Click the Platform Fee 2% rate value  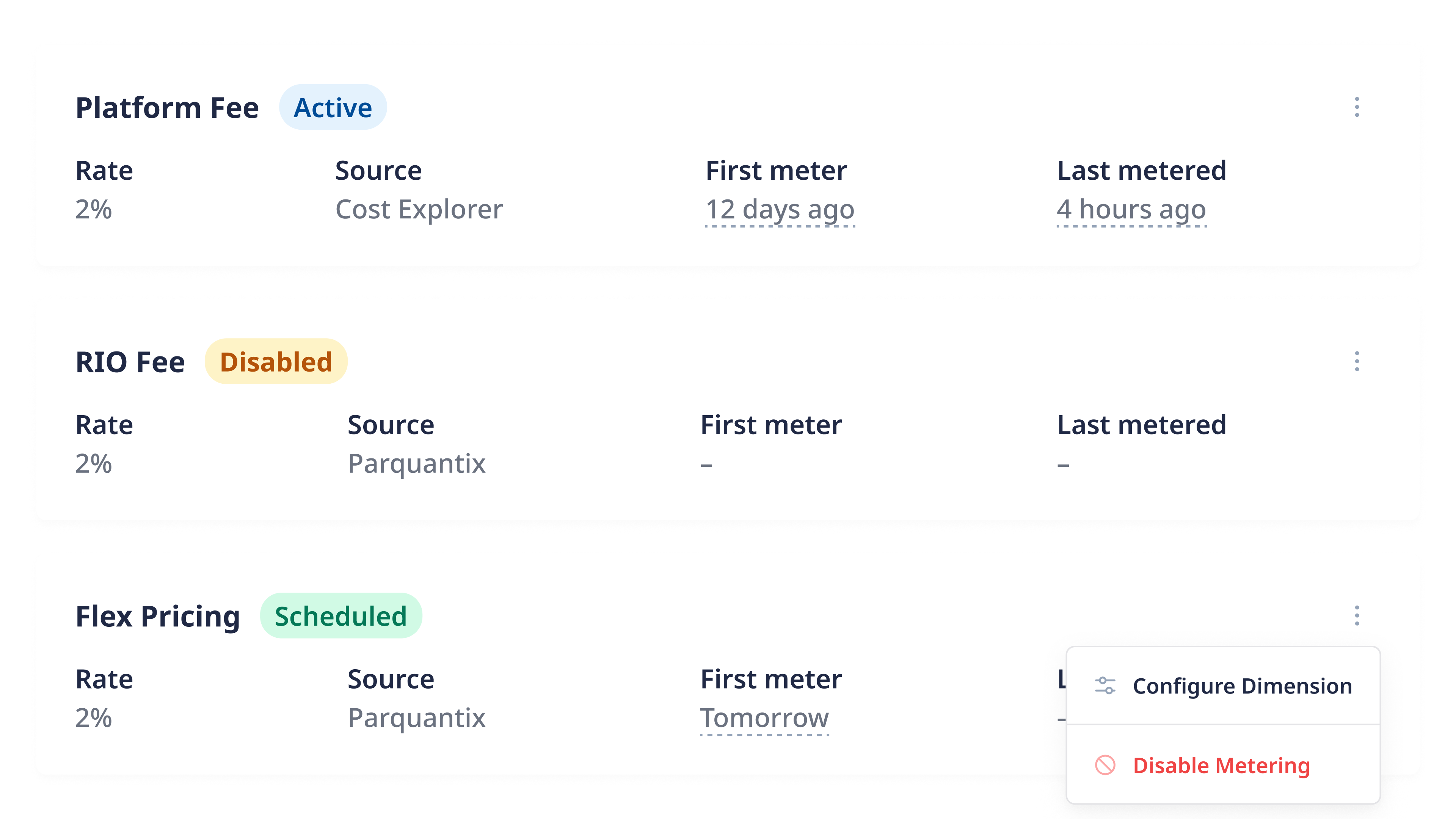[x=94, y=210]
